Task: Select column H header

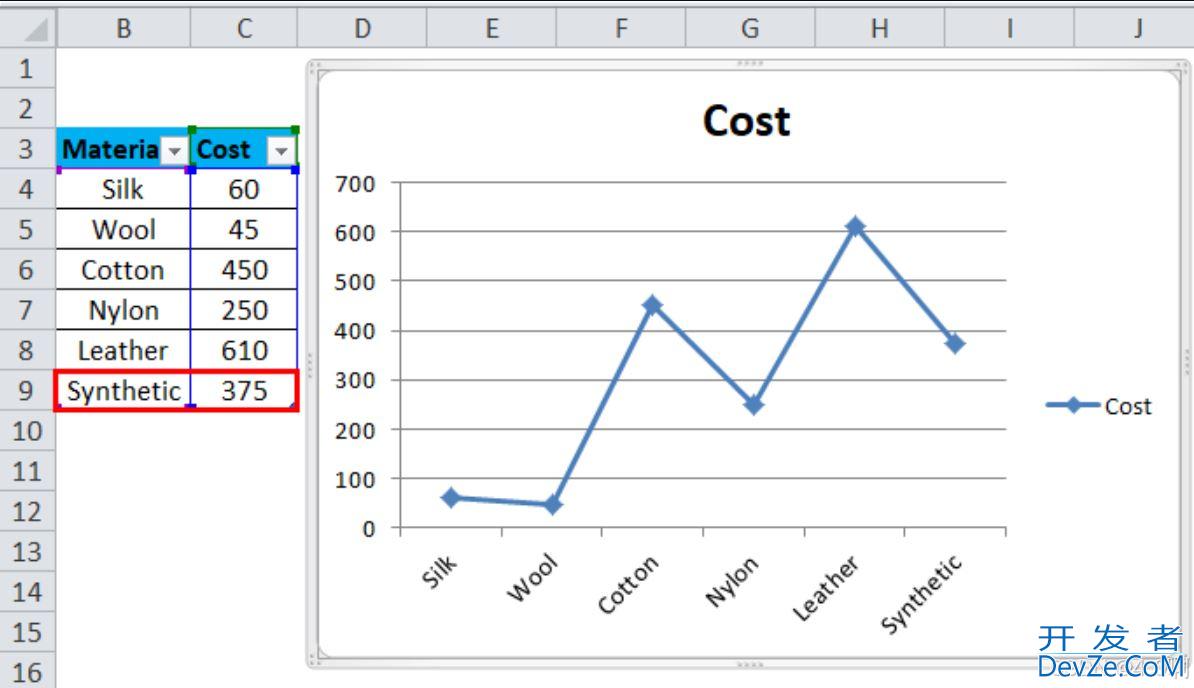Action: click(879, 29)
